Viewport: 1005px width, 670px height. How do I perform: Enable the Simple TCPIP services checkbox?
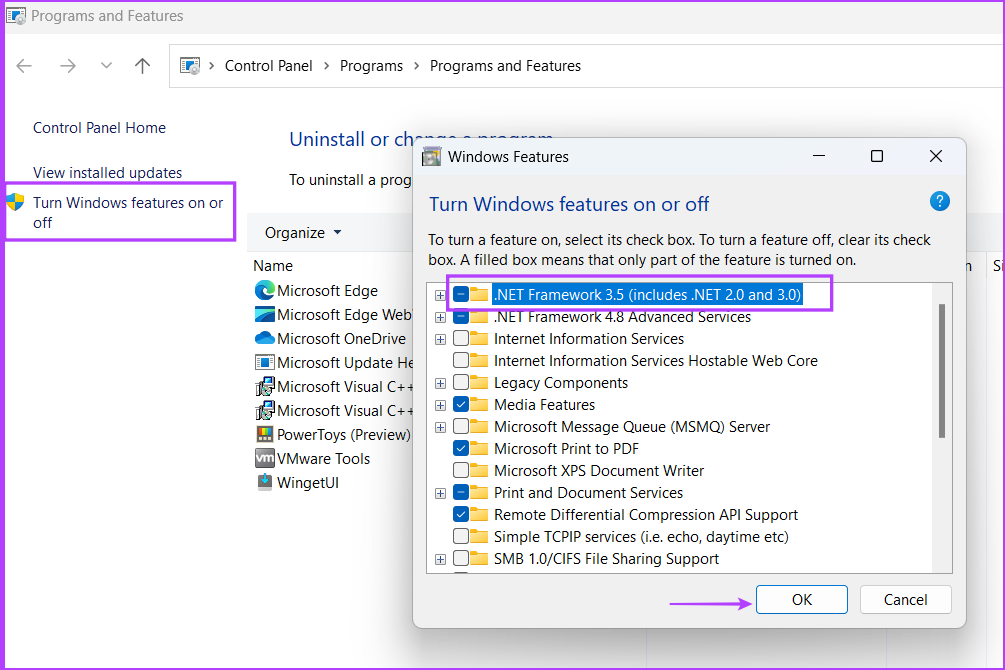[x=460, y=536]
